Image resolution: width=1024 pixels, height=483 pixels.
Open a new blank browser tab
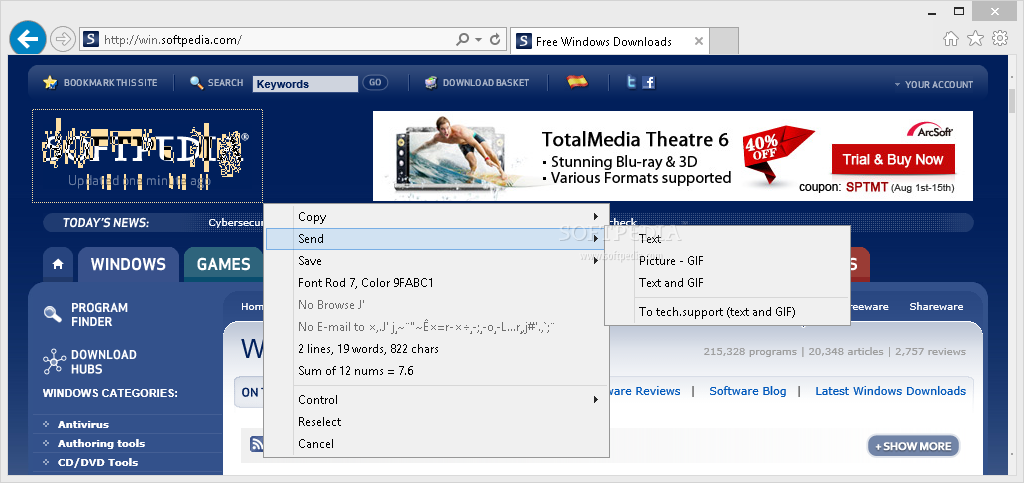point(724,41)
